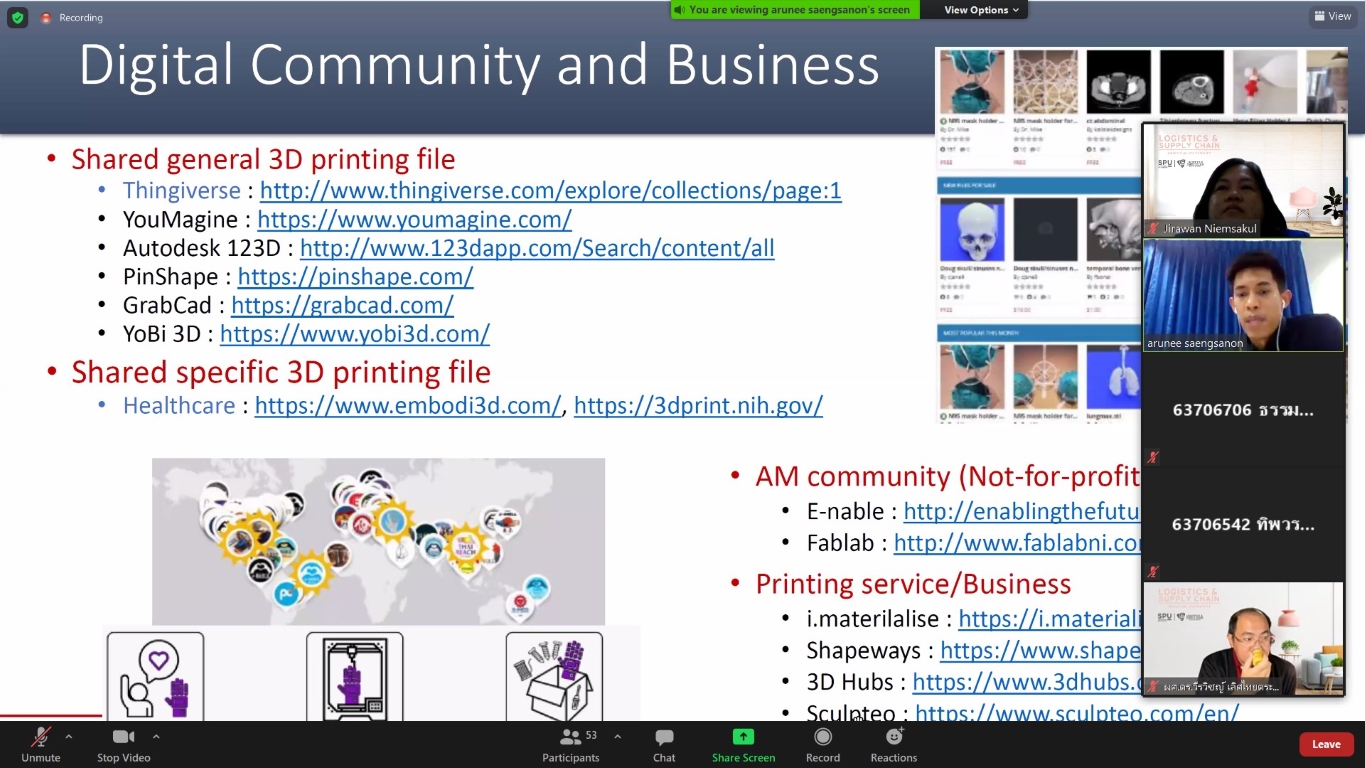The width and height of the screenshot is (1365, 768).
Task: Click the blue lungs model thumbnail
Action: click(1115, 377)
